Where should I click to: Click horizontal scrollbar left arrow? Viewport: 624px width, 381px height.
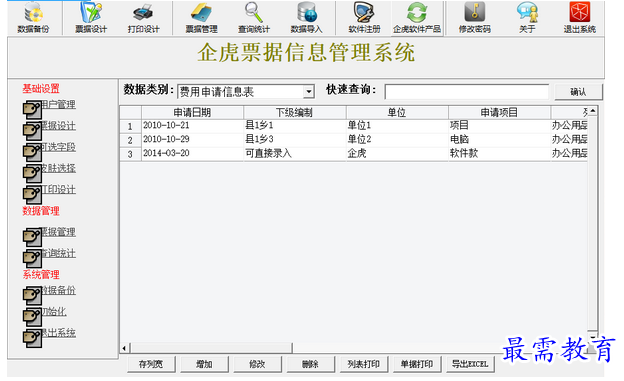click(x=125, y=348)
